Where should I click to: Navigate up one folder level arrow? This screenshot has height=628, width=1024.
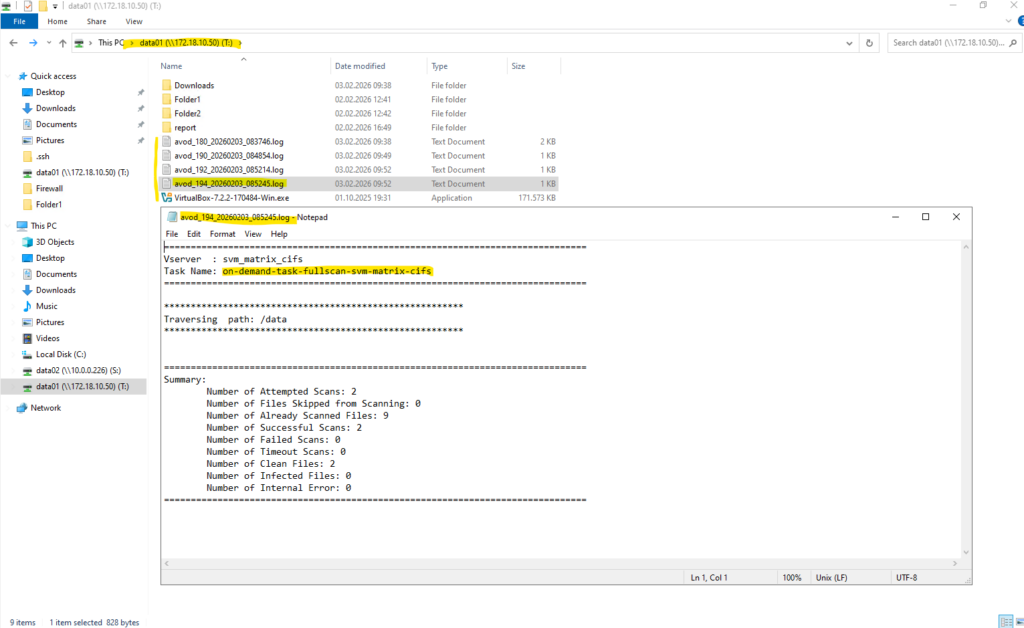63,43
